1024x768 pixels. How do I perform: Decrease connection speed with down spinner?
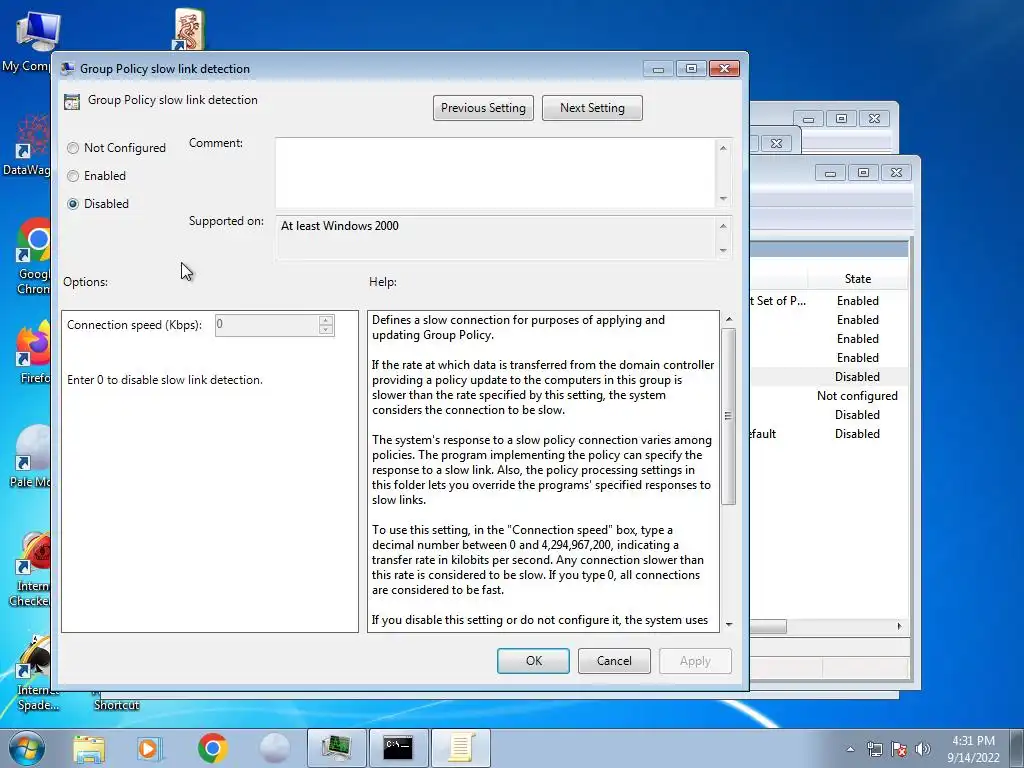click(326, 330)
